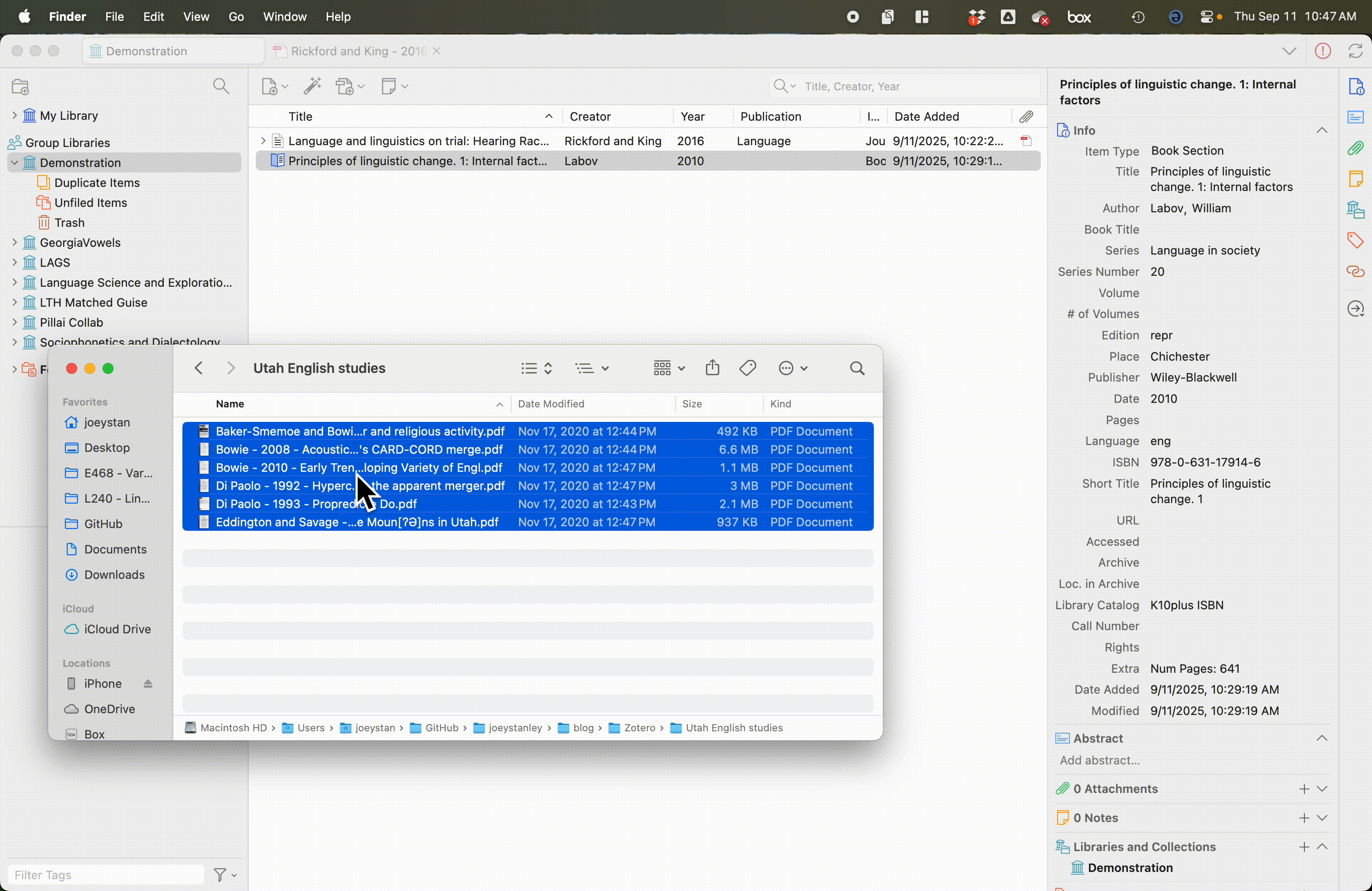The image size is (1372, 891).
Task: Collapse the Abstract section chevron
Action: pyautogui.click(x=1322, y=738)
